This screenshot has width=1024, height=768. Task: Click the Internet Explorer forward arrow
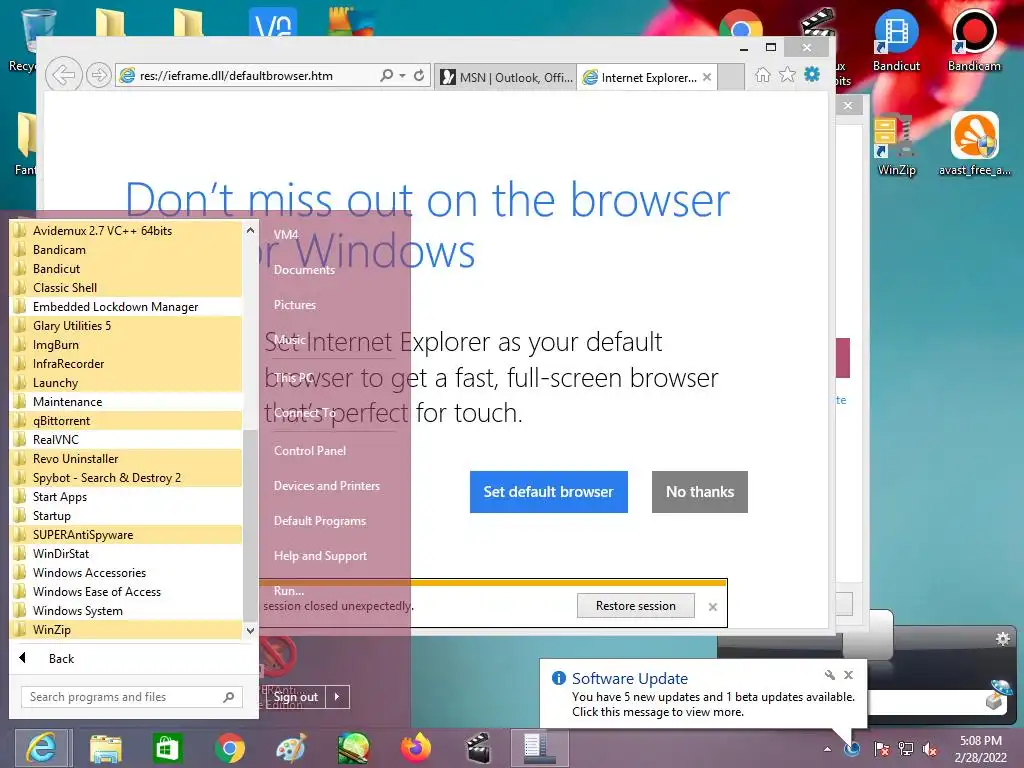pos(99,76)
